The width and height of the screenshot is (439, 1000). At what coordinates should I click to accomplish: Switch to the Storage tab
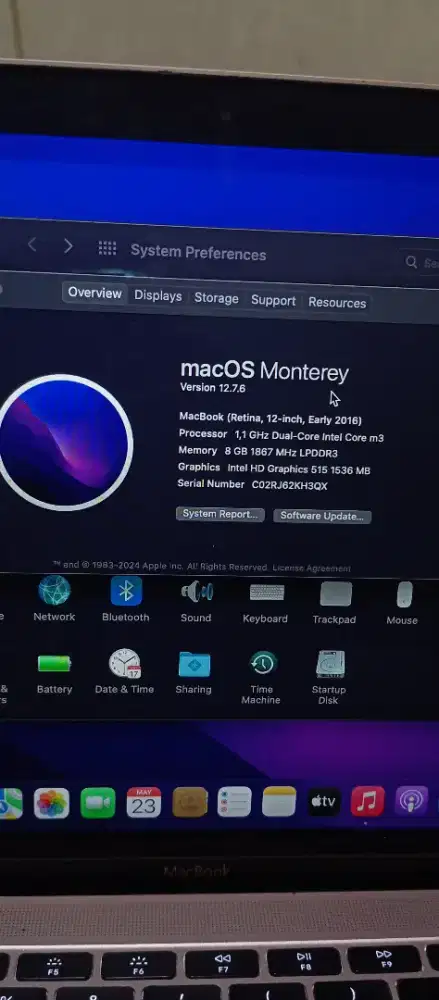pos(216,298)
